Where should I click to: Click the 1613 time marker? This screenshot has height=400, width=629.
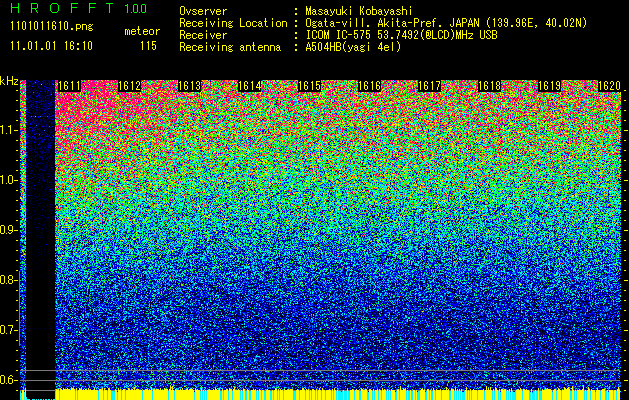[189, 86]
